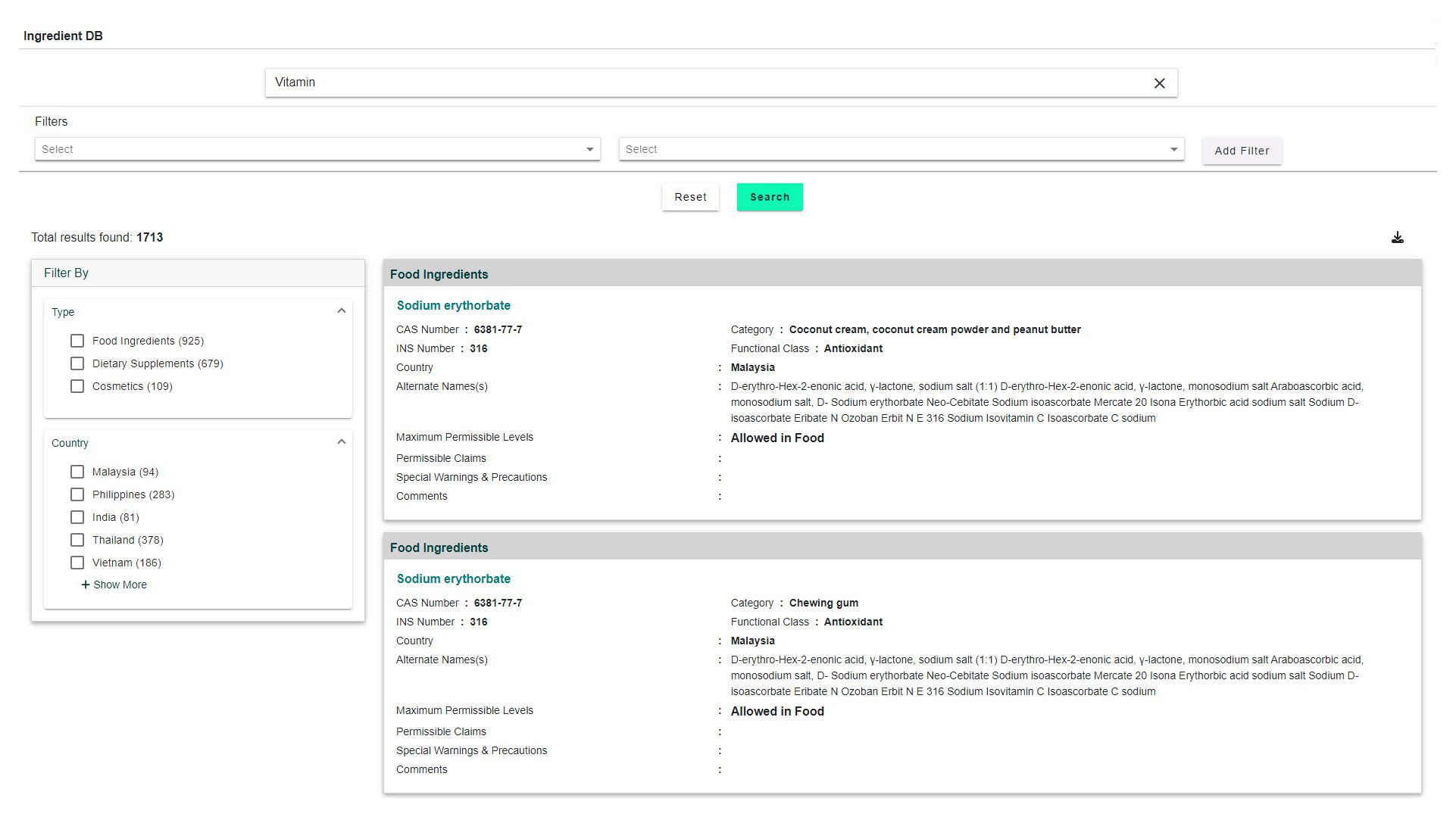Click Show More under Country filters
The width and height of the screenshot is (1456, 817).
pos(113,584)
